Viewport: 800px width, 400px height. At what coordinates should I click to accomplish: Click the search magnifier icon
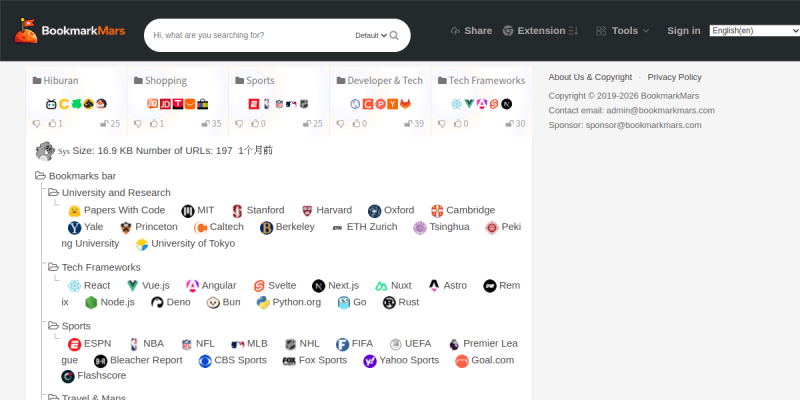click(x=394, y=35)
